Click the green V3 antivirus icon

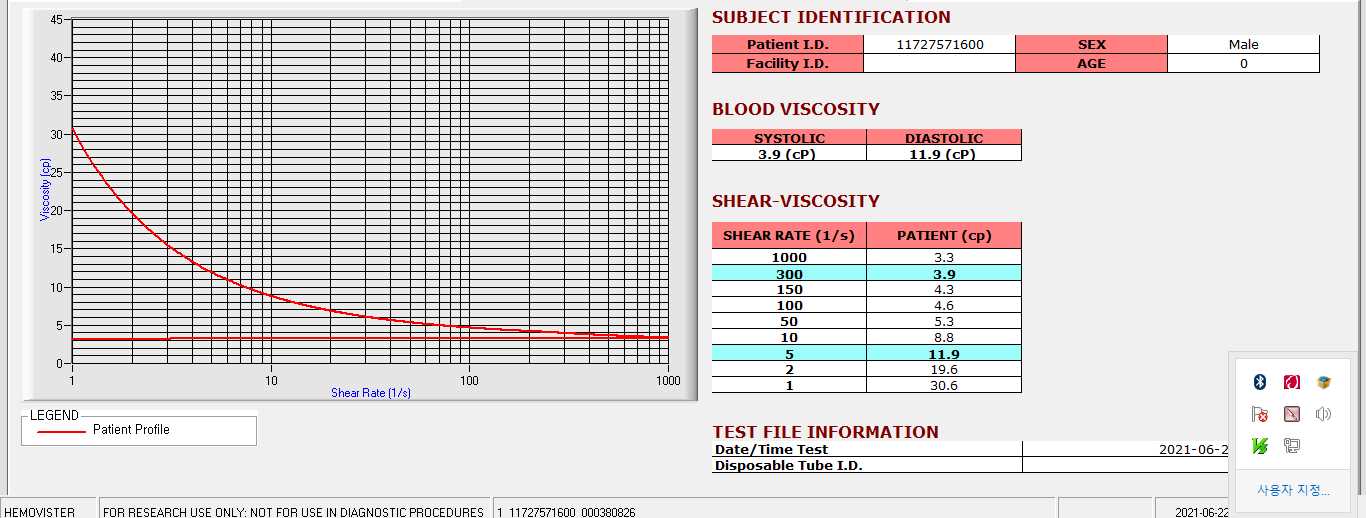point(1260,446)
